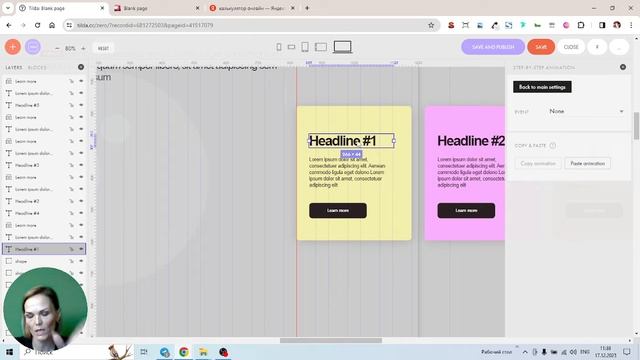Click the canvas horizontal scrollbar thumb
Screen dimensions: 640x360
point(331,340)
